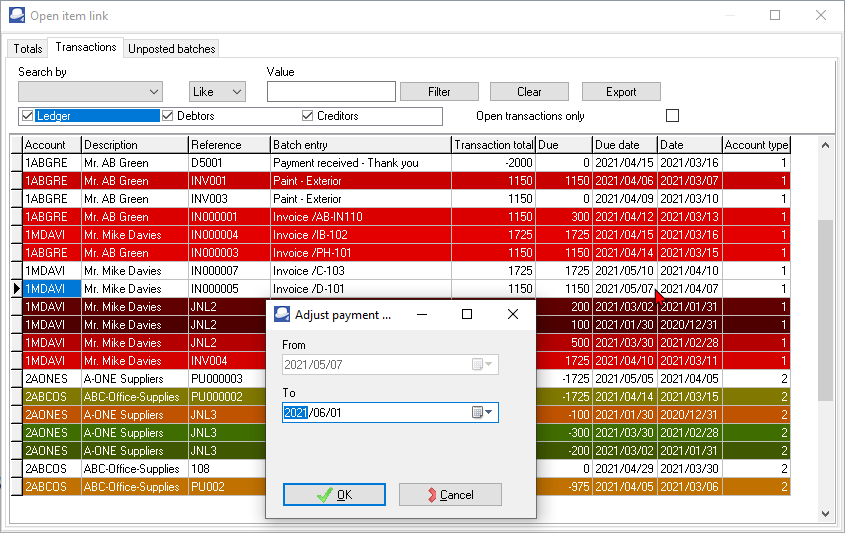Image resolution: width=845 pixels, height=533 pixels.
Task: Click the Batch entry column header
Action: [x=361, y=145]
